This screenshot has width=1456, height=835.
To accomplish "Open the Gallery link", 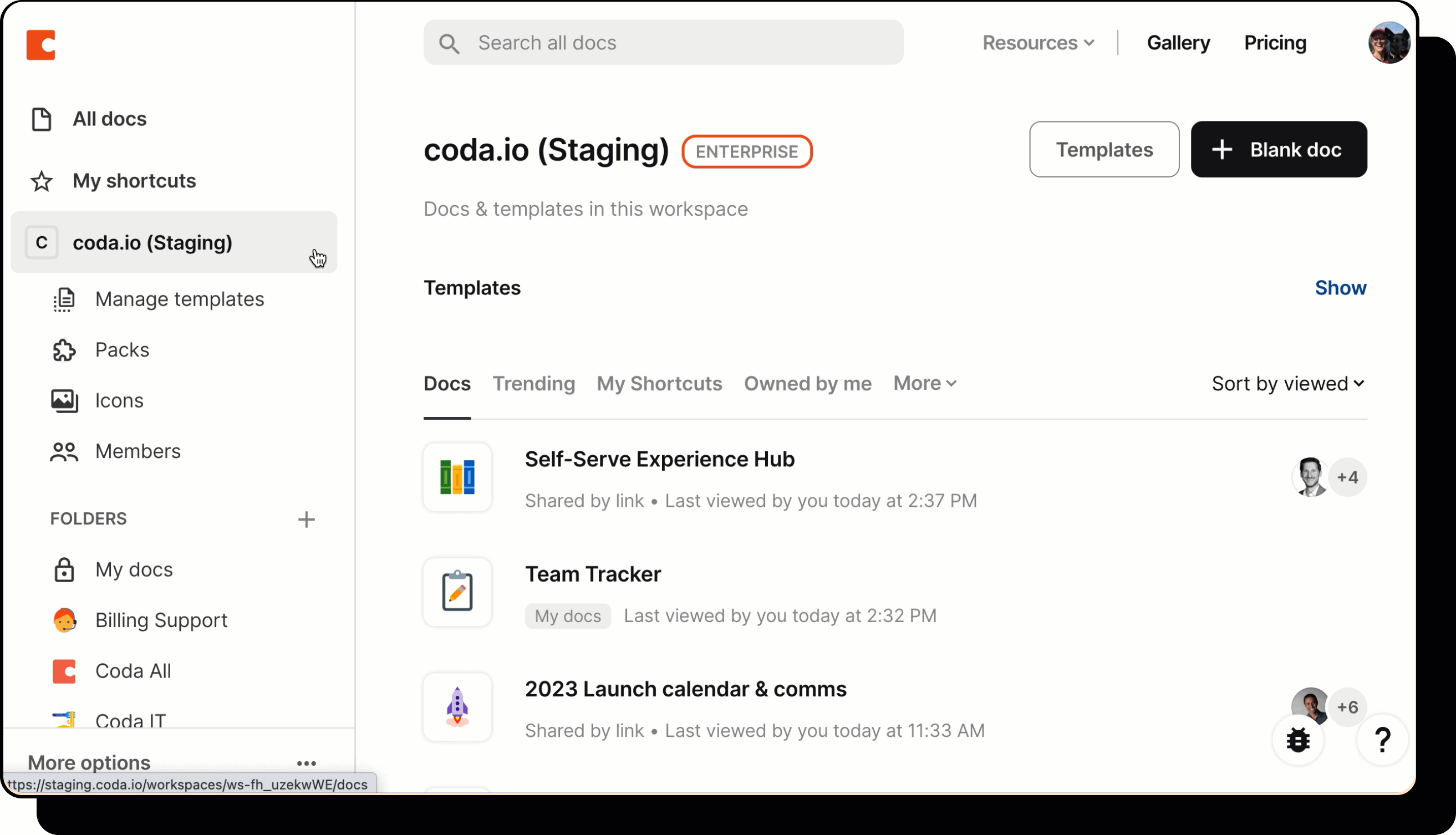I will pyautogui.click(x=1178, y=43).
